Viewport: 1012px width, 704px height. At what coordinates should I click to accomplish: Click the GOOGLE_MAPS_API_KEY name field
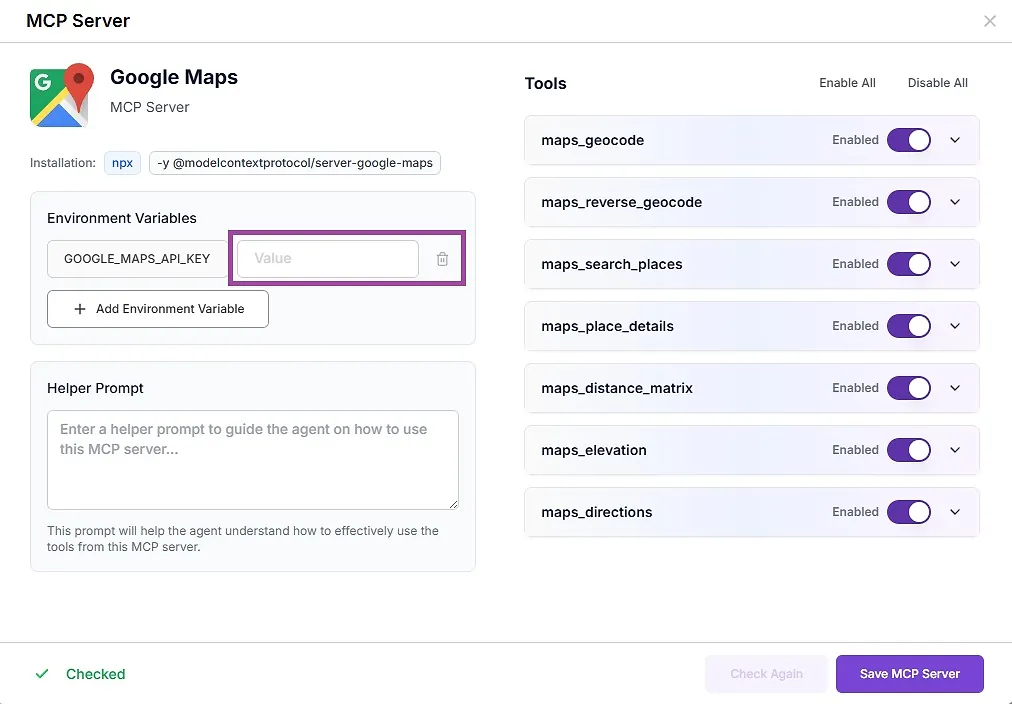(x=137, y=259)
